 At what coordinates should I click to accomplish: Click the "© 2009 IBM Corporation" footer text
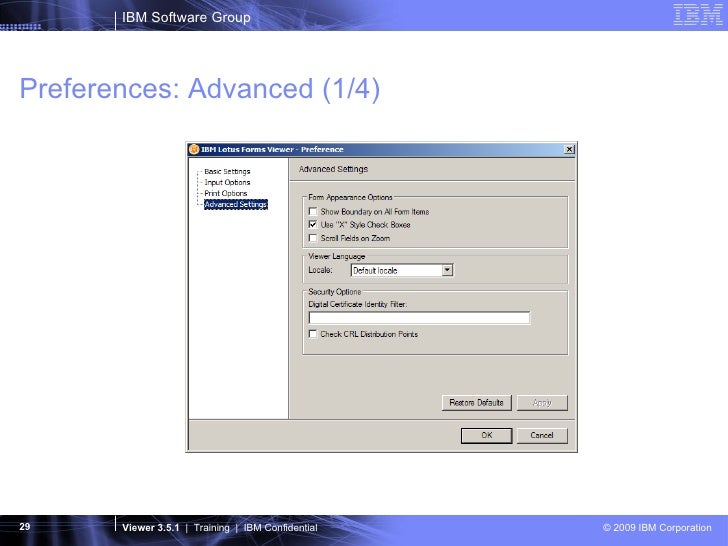pos(657,528)
